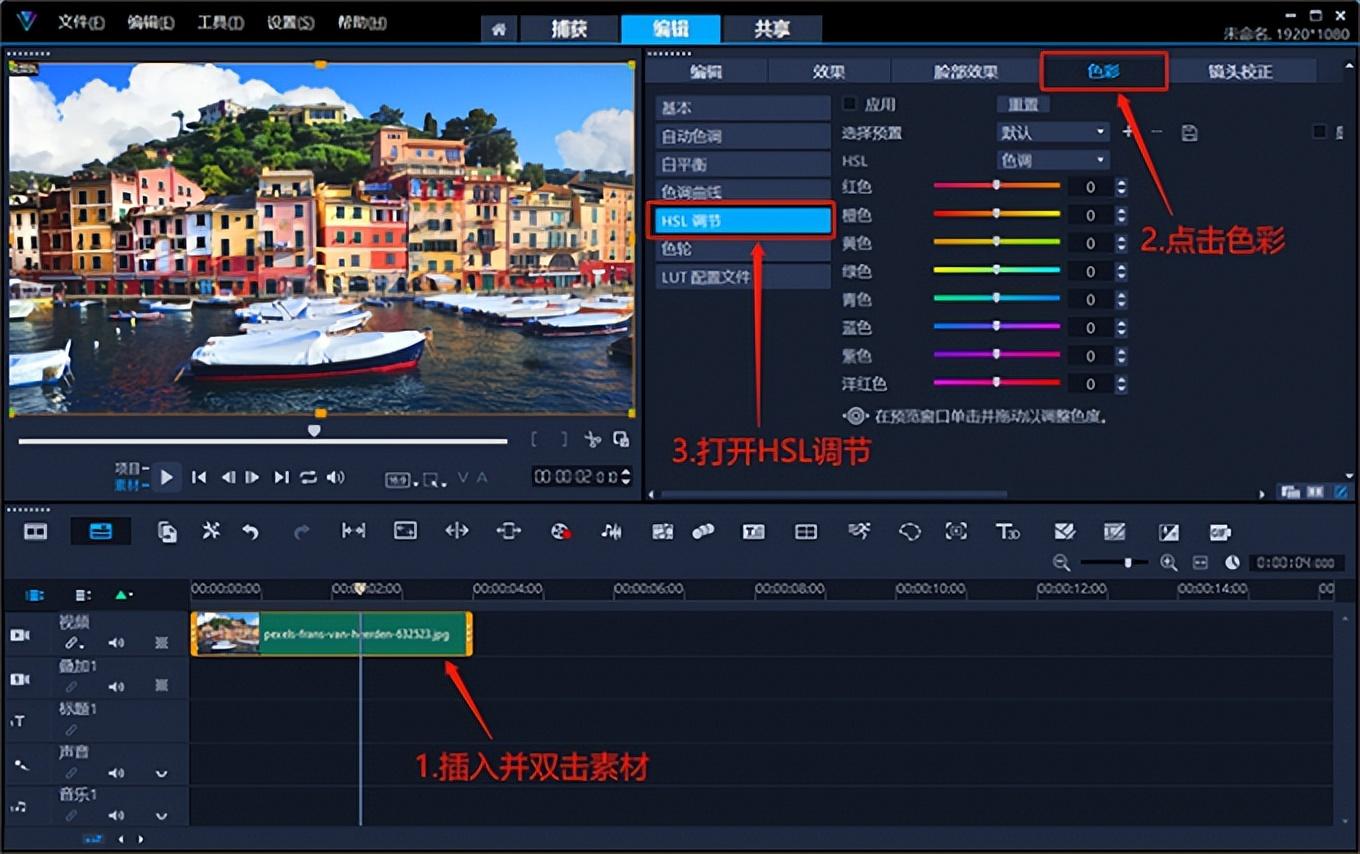Click the redo arrow icon
The image size is (1360, 854).
click(302, 532)
